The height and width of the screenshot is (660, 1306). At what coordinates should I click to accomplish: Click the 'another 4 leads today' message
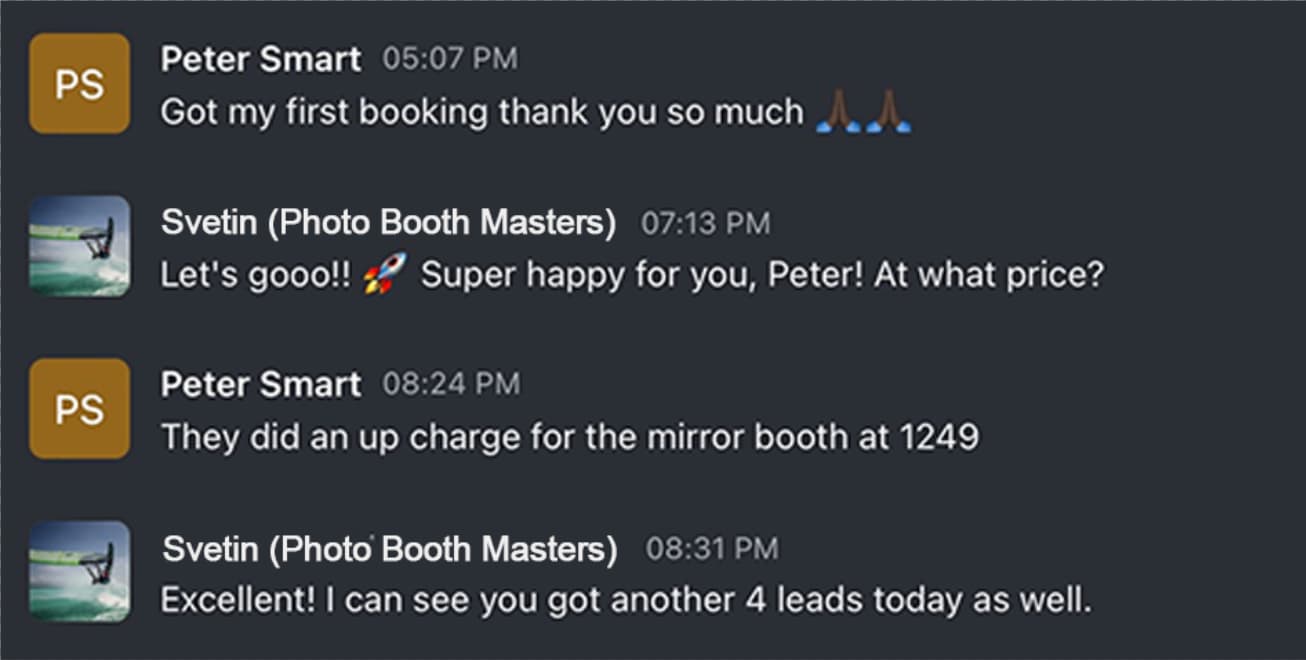pyautogui.click(x=626, y=600)
